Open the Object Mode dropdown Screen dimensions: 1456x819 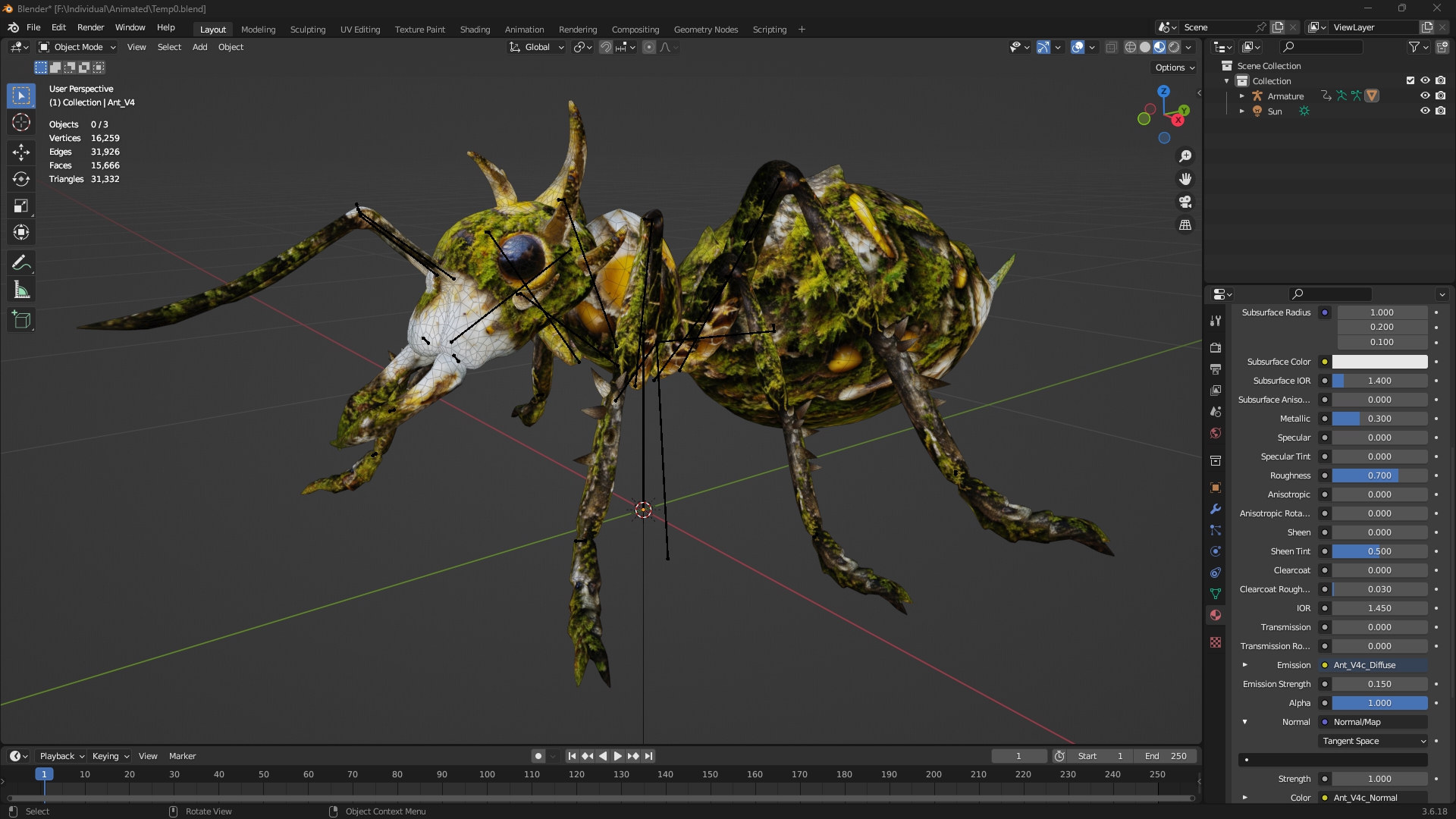[x=77, y=47]
